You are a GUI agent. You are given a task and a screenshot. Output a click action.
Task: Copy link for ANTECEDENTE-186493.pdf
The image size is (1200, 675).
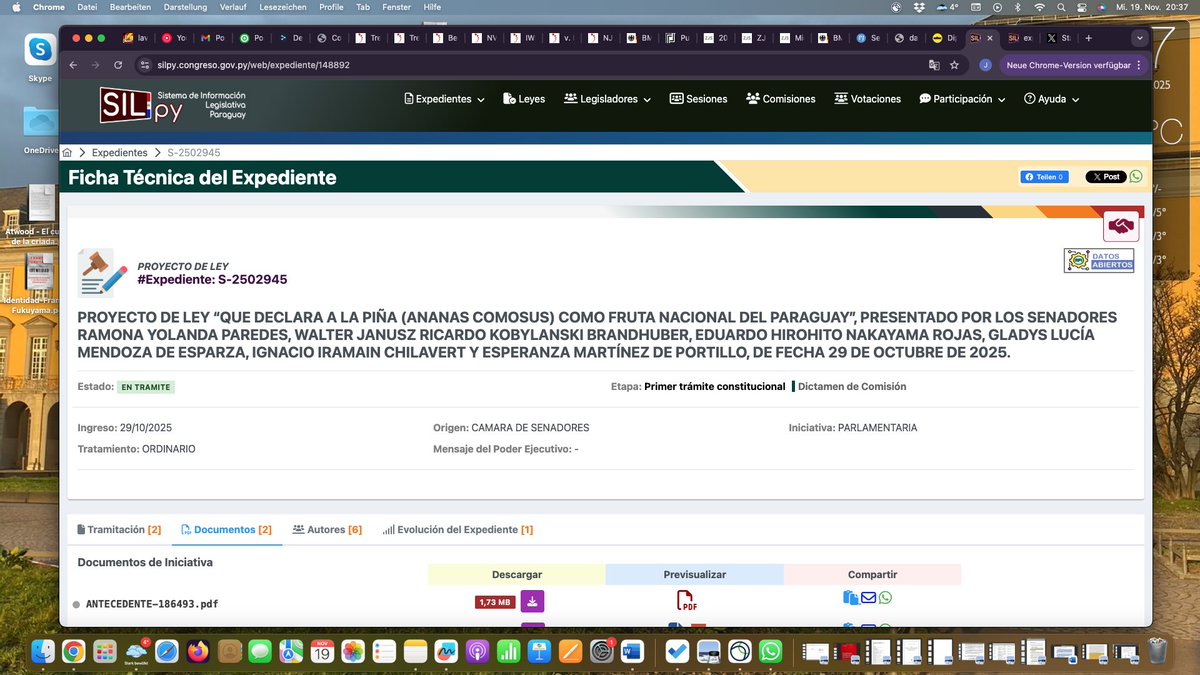click(x=851, y=598)
